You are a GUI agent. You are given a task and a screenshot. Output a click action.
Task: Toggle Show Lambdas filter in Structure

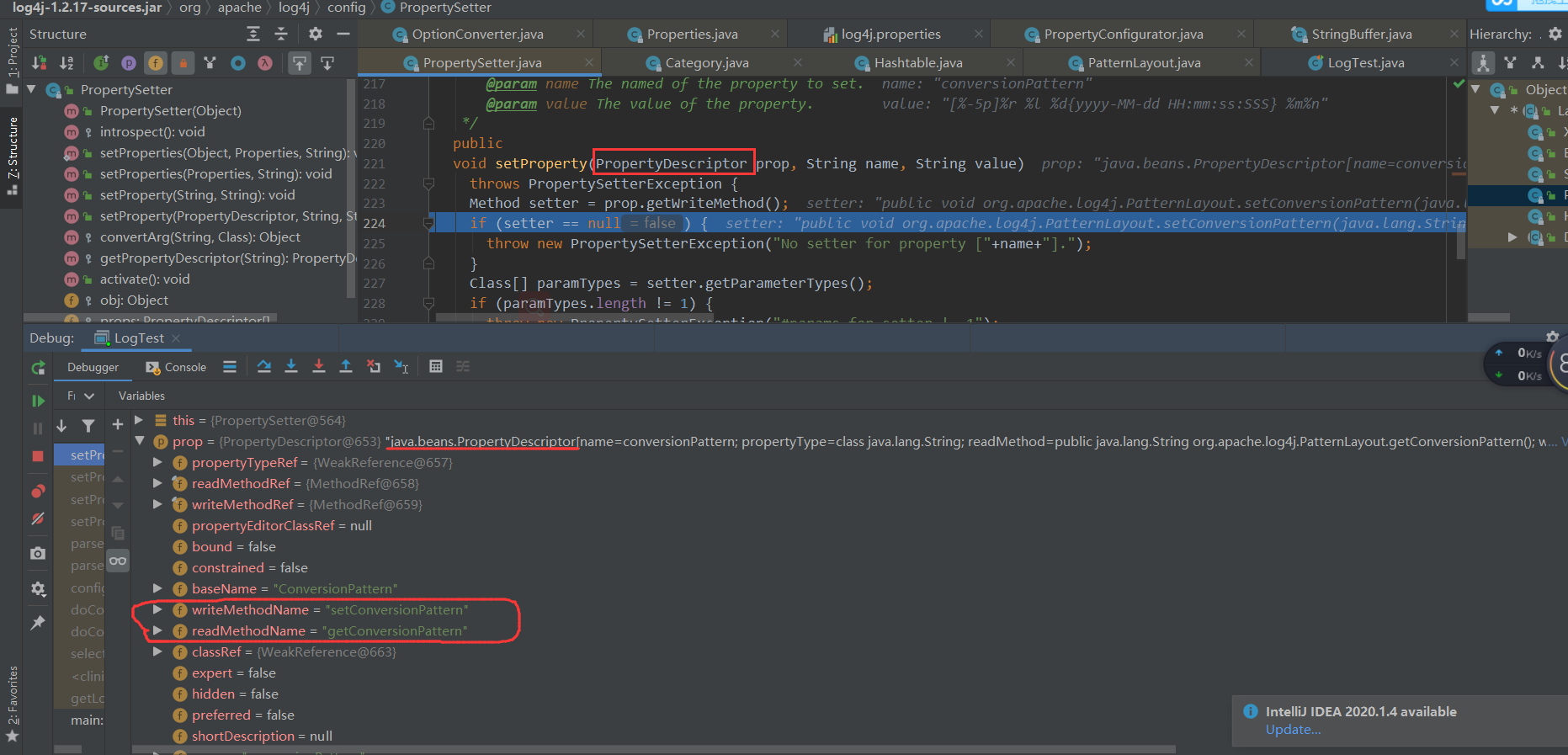[x=265, y=62]
